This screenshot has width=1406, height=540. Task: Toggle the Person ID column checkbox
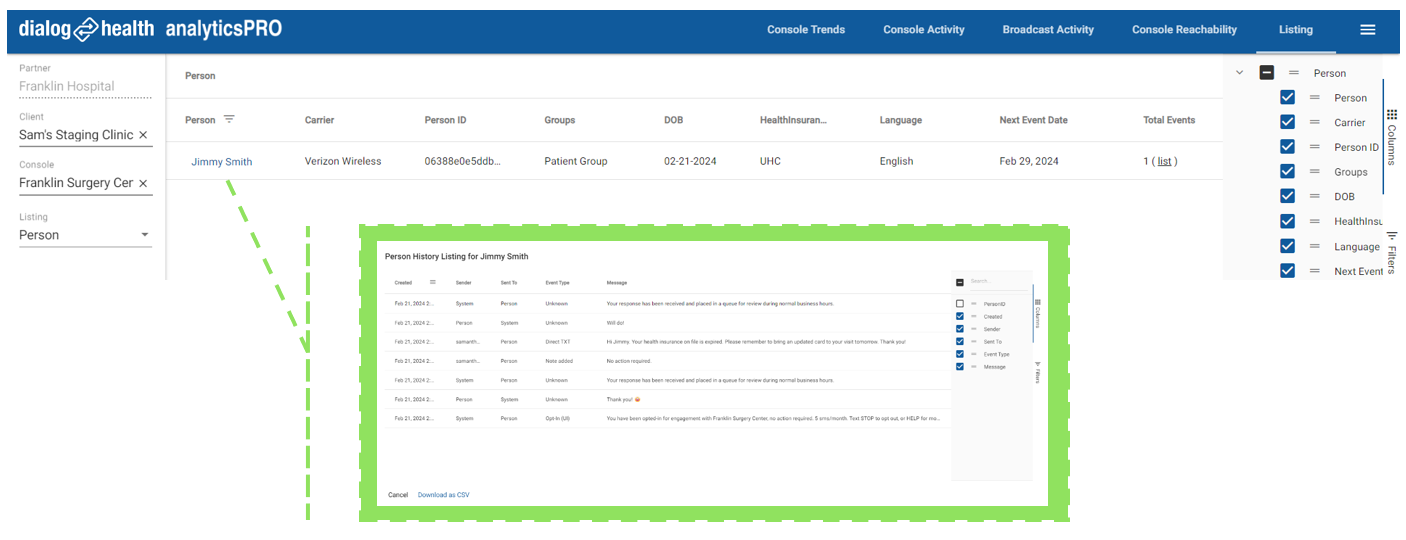click(x=1287, y=147)
